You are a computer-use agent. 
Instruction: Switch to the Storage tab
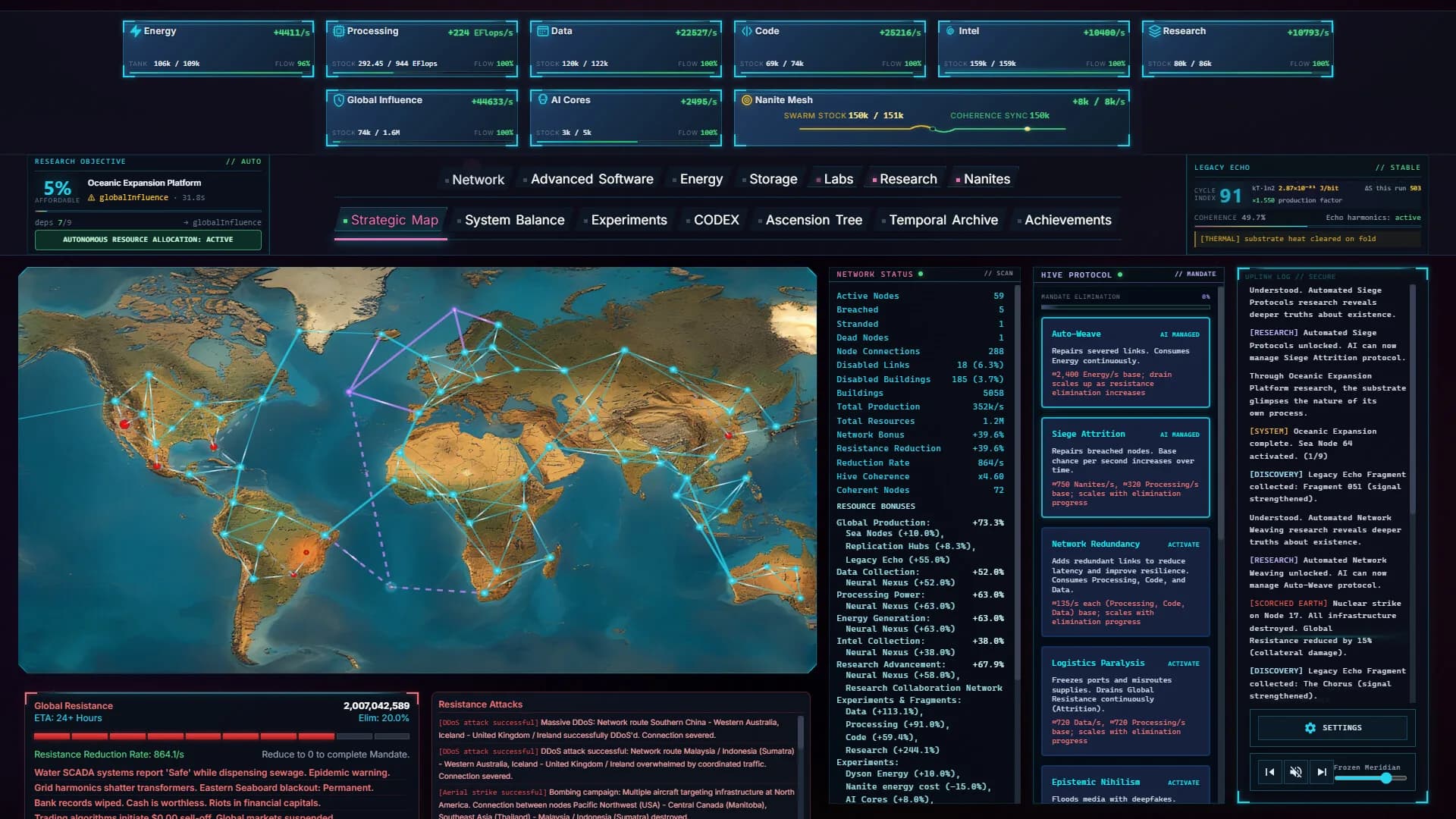pos(770,180)
